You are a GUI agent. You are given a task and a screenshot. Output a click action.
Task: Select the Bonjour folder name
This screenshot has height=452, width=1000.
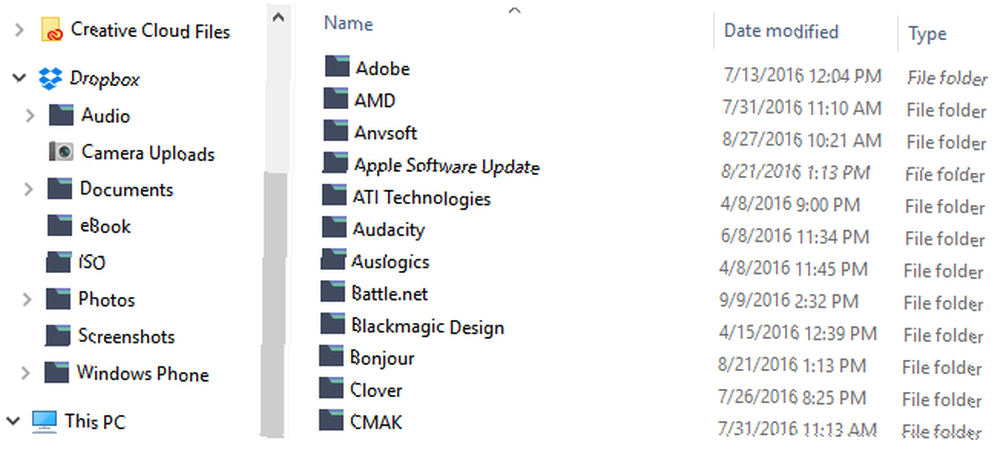click(x=382, y=358)
